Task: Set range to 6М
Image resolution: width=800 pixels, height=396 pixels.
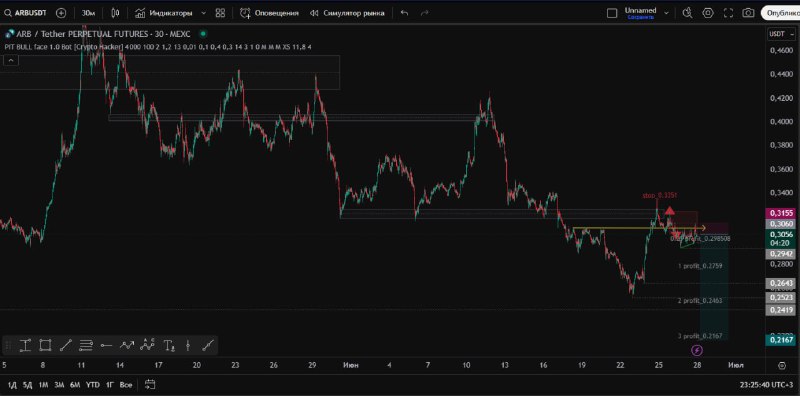Action: click(75, 385)
